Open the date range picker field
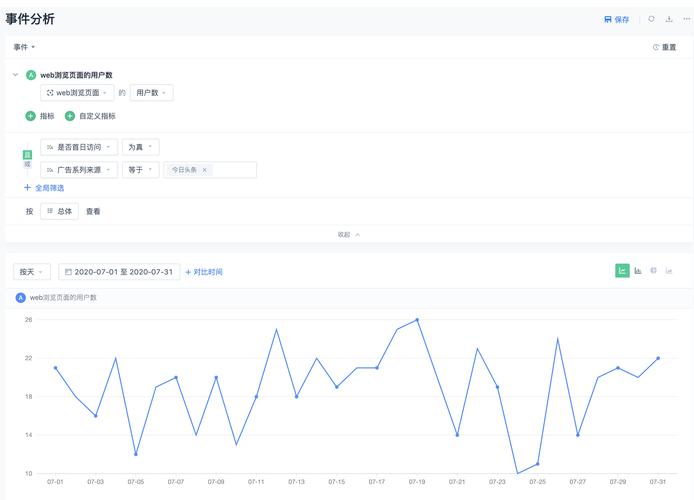 point(119,272)
